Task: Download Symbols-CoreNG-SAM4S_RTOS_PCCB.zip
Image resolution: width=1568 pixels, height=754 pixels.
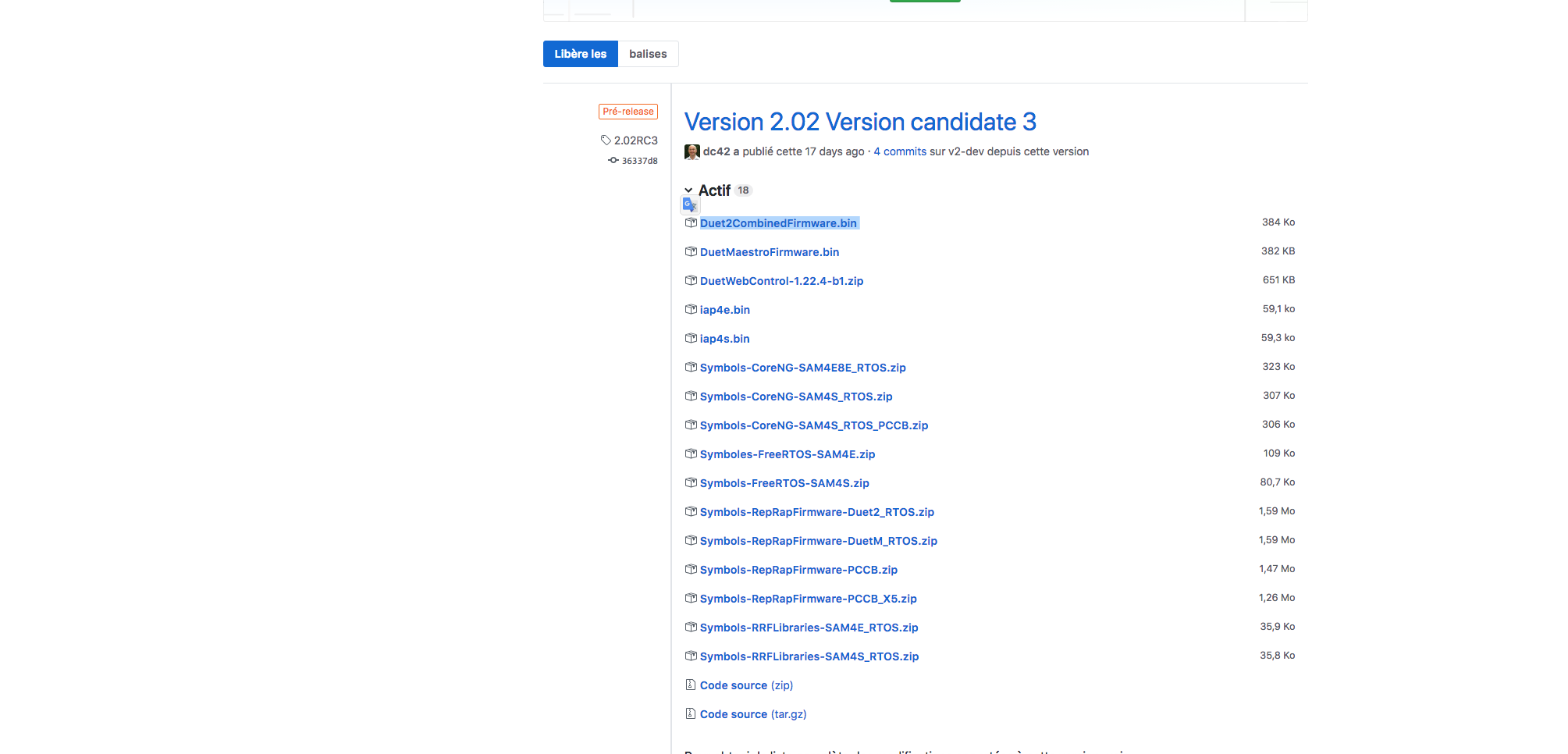Action: click(814, 425)
